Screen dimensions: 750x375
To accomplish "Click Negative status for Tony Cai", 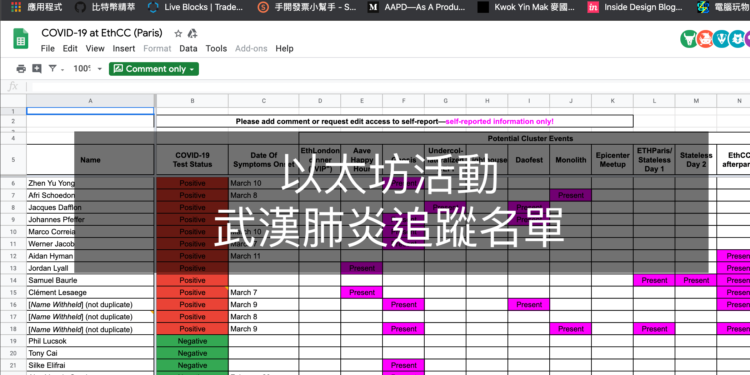I will [192, 353].
